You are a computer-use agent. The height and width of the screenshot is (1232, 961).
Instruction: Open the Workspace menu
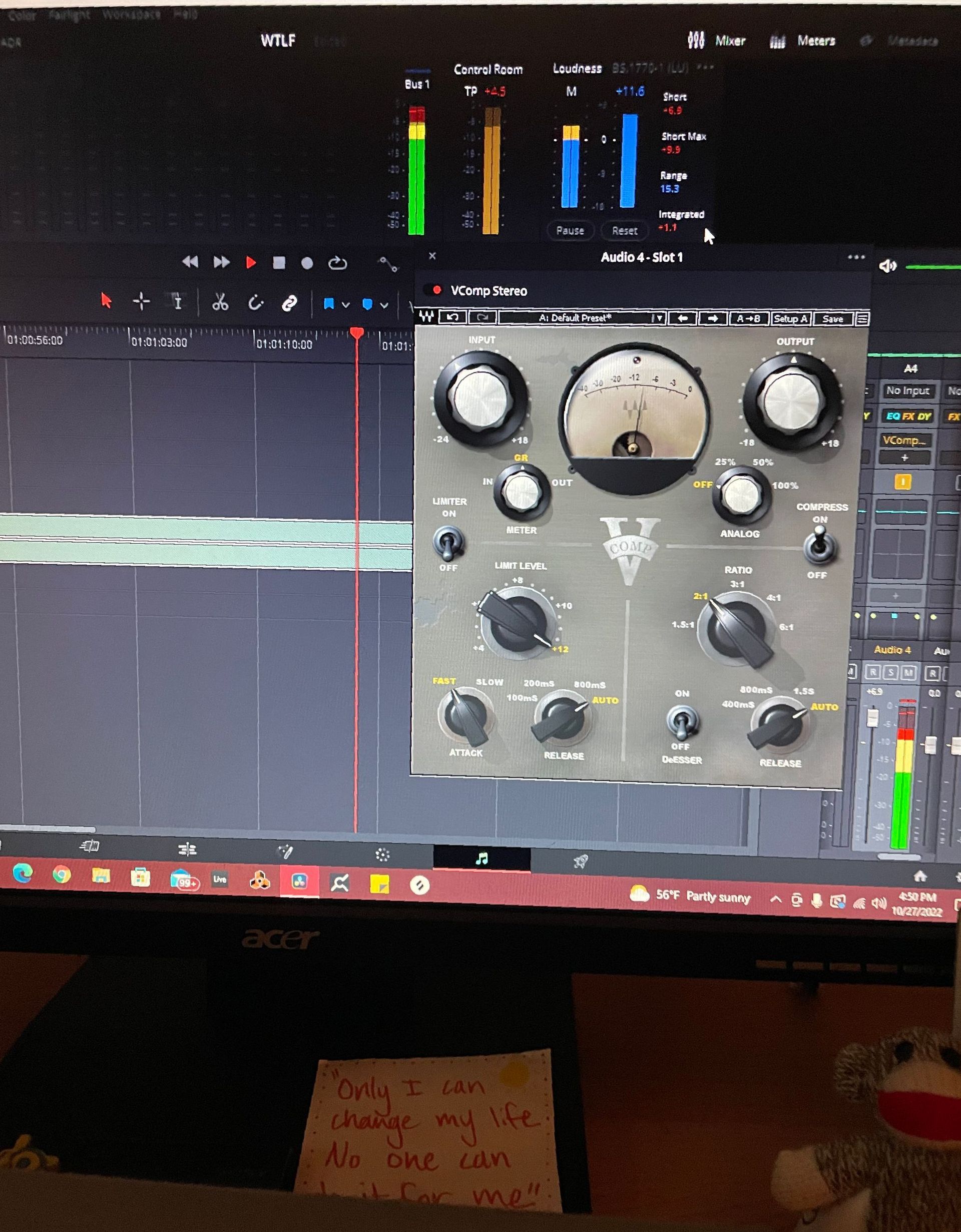(131, 14)
